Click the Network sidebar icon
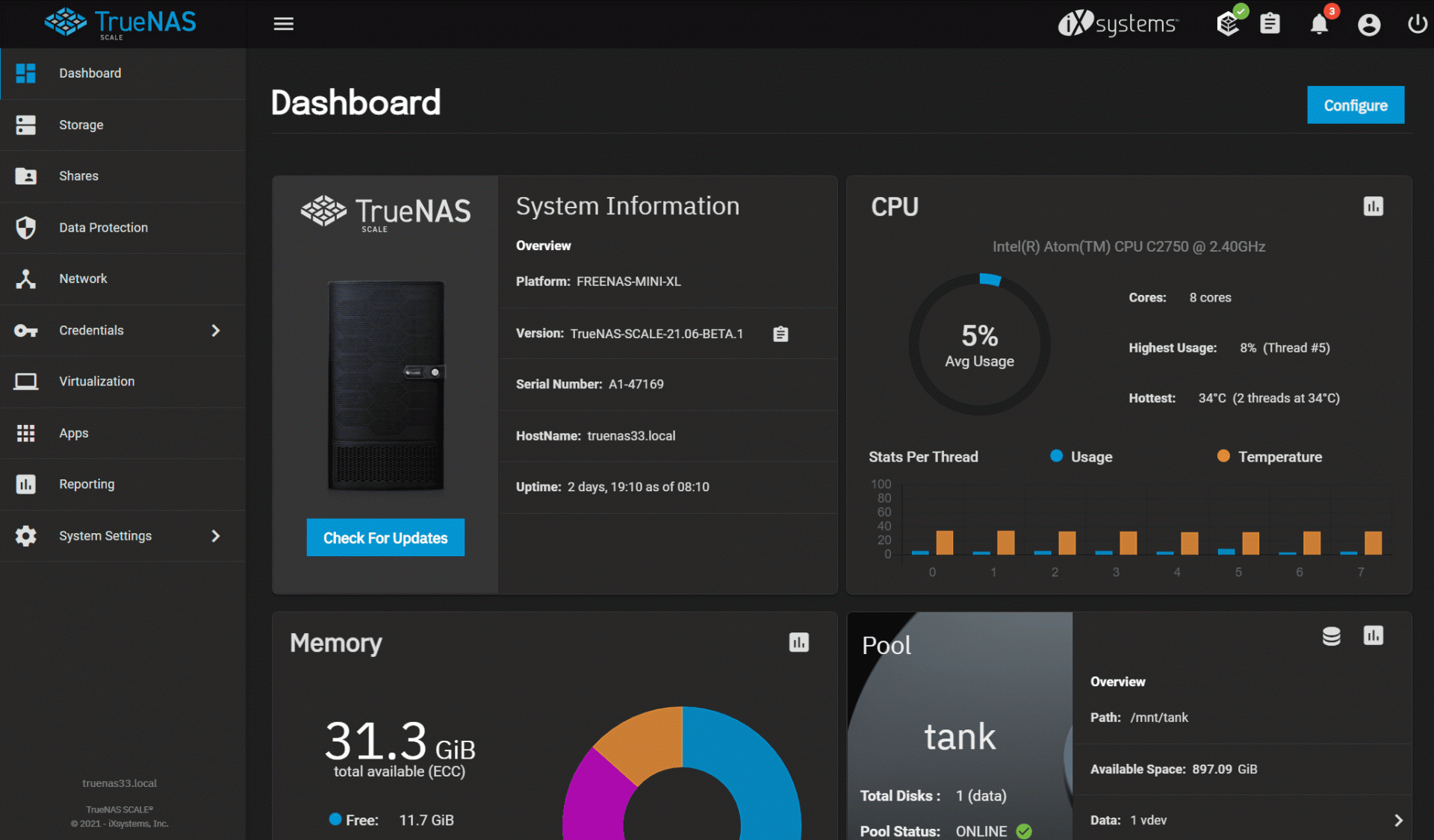 (x=26, y=279)
